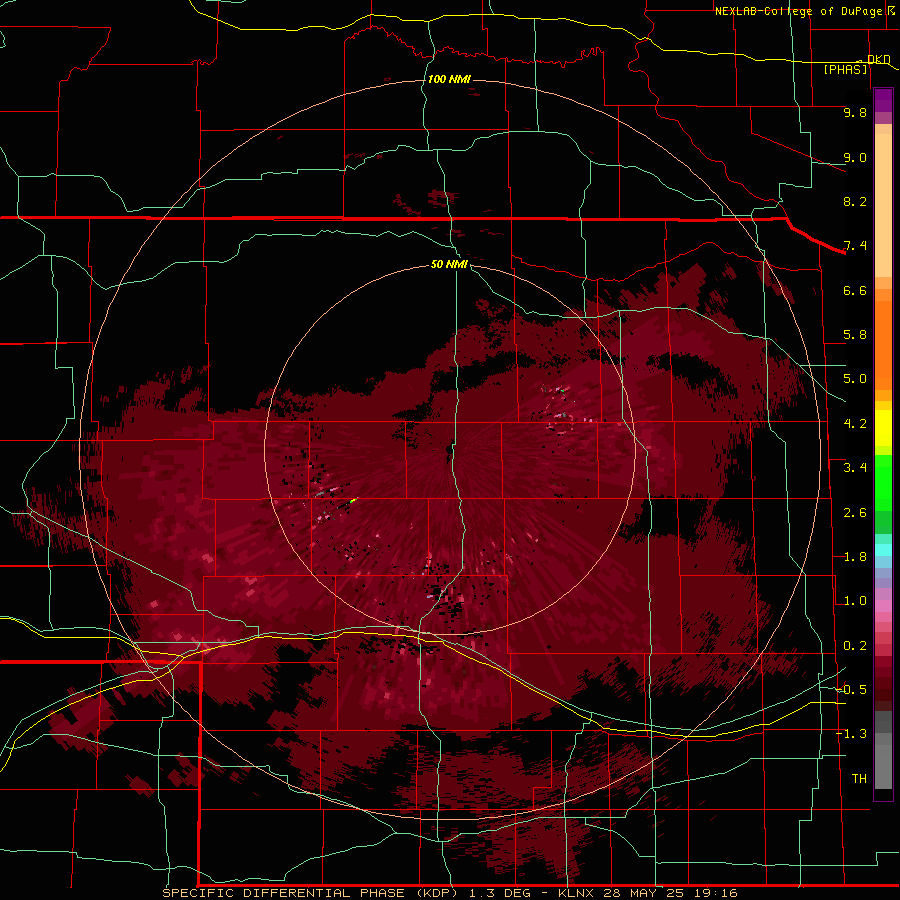Viewport: 900px width, 900px height.
Task: Pick the yellow segment of the color bar
Action: [x=883, y=428]
